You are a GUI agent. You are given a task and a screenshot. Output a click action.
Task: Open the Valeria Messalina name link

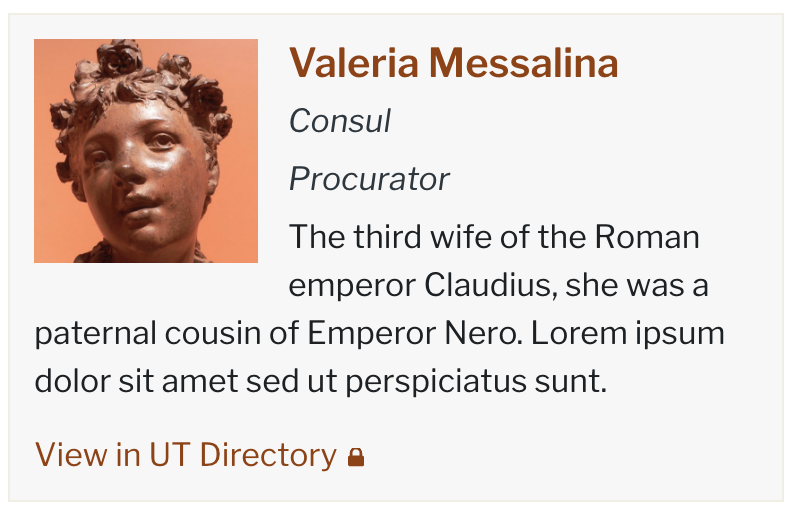[453, 64]
